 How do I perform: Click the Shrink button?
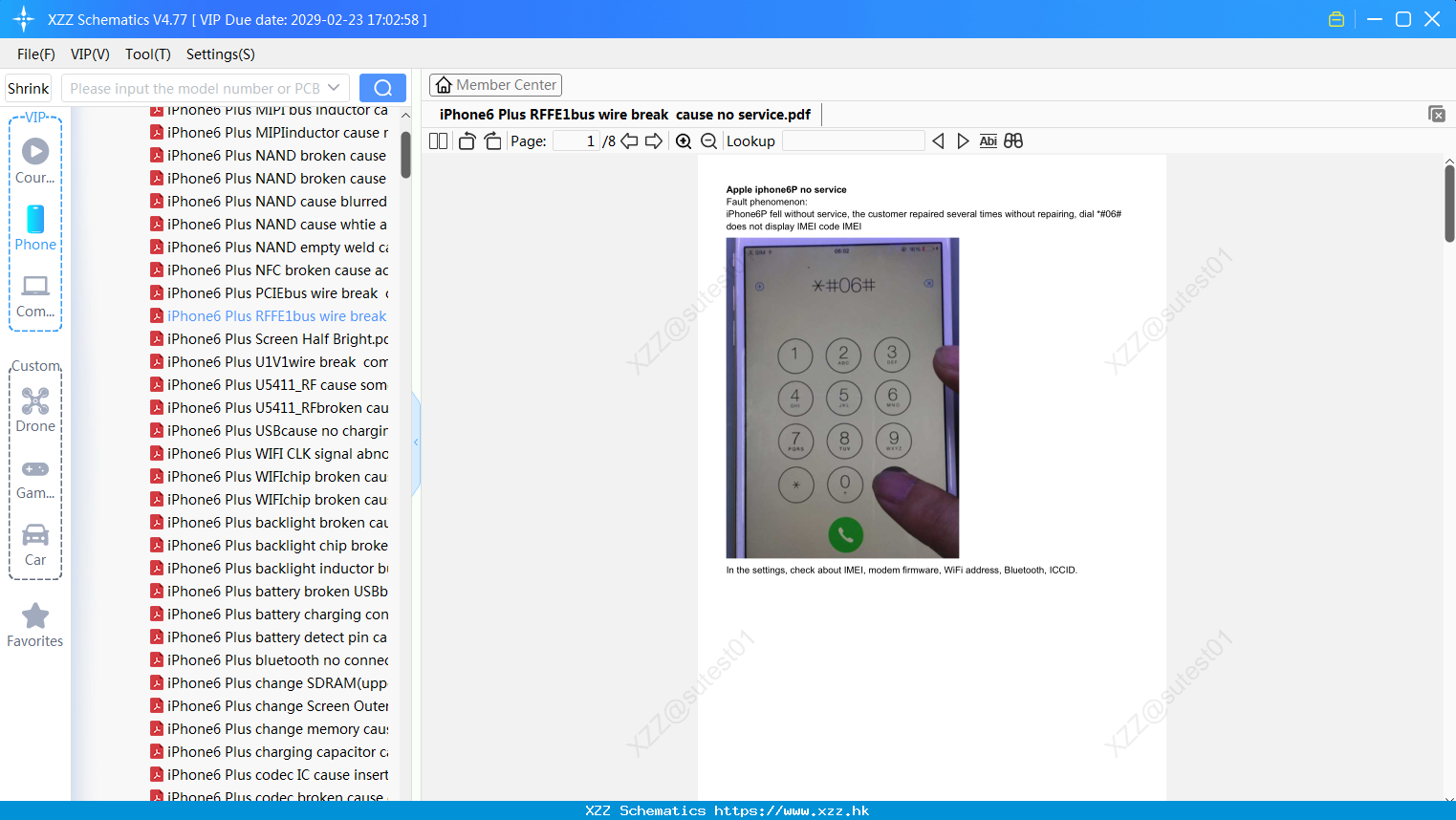[x=29, y=88]
